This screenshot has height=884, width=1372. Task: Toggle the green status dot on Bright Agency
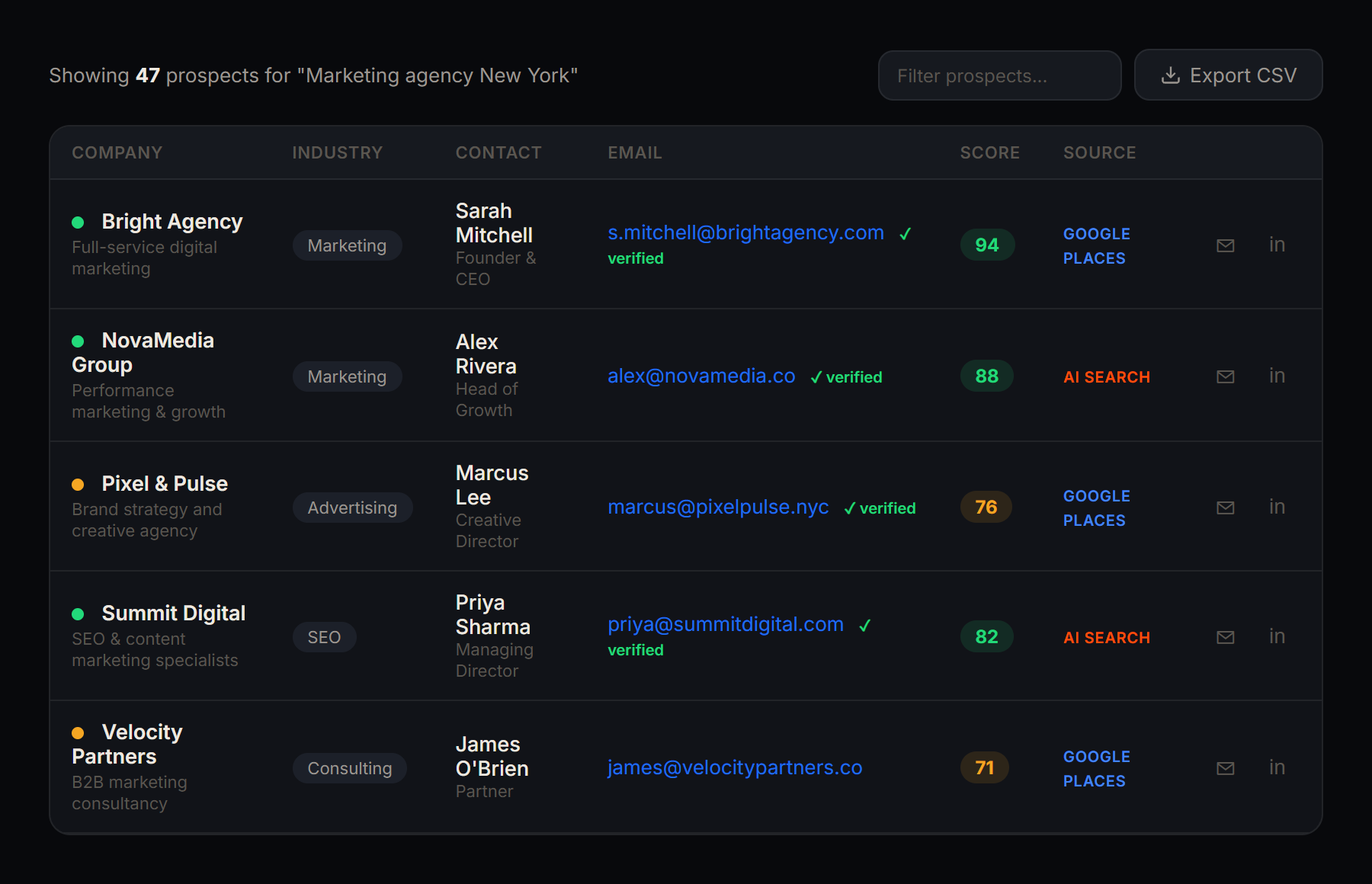[79, 223]
